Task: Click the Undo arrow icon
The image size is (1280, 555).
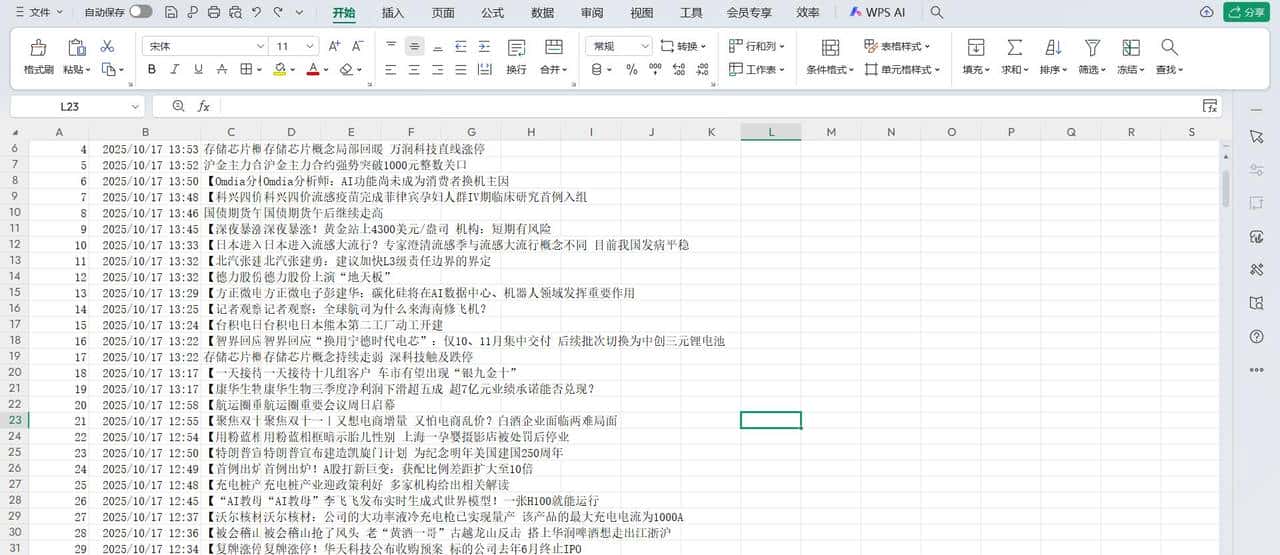Action: click(257, 12)
